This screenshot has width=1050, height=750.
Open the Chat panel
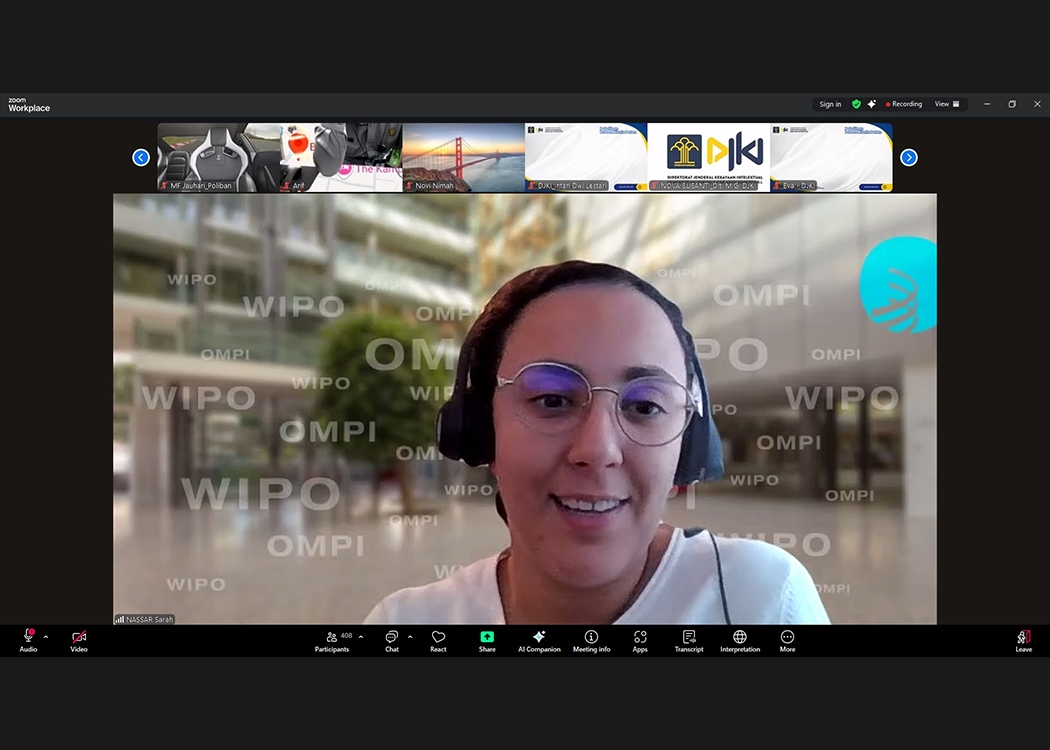coord(392,641)
